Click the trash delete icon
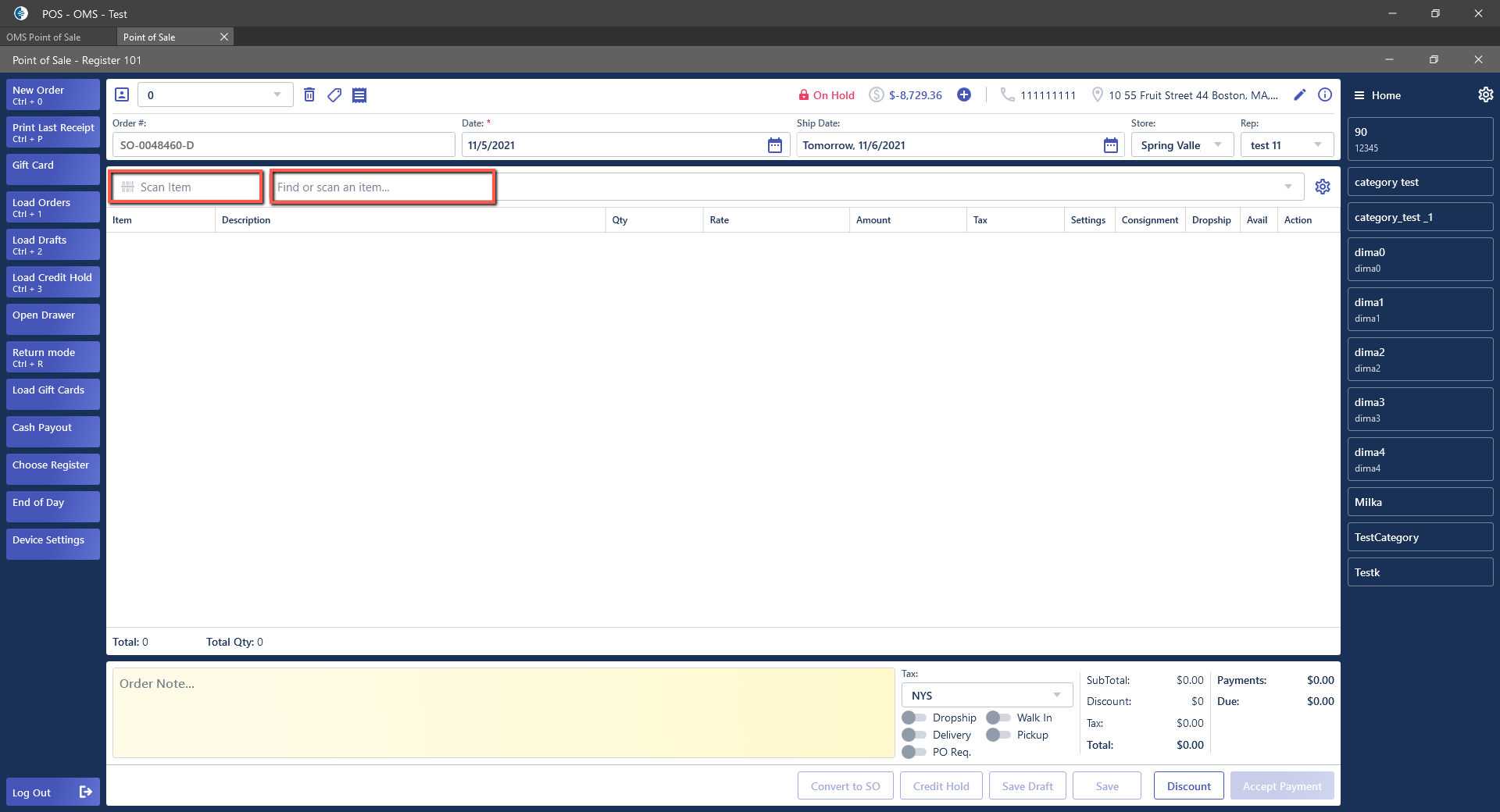This screenshot has height=812, width=1500. [x=309, y=94]
